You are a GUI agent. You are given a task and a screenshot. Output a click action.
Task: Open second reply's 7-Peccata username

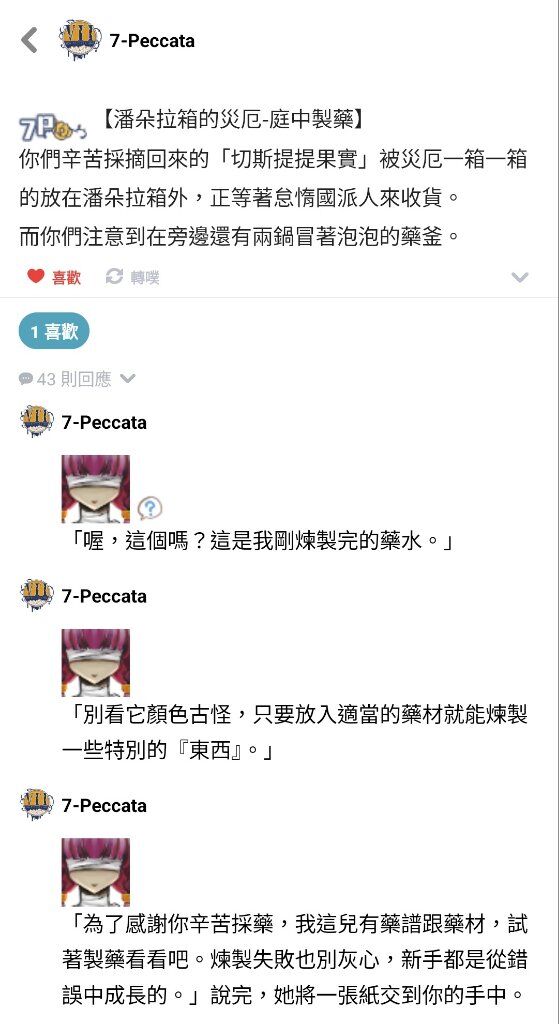104,596
